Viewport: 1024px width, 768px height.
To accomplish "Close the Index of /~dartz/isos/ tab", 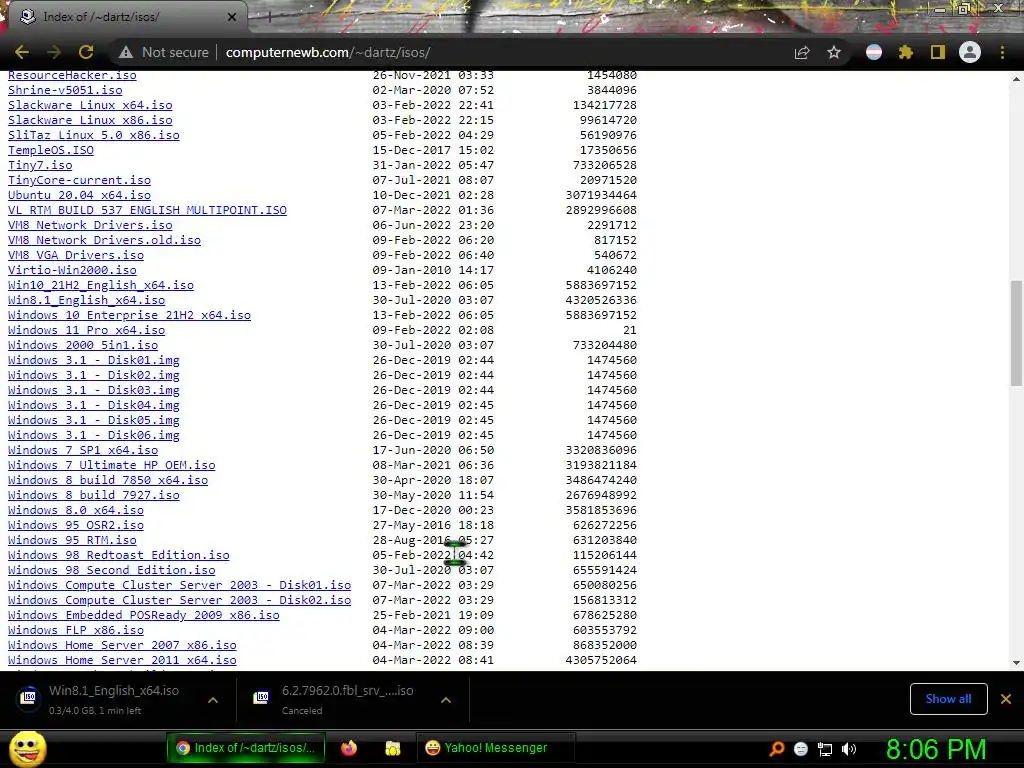I will (232, 17).
